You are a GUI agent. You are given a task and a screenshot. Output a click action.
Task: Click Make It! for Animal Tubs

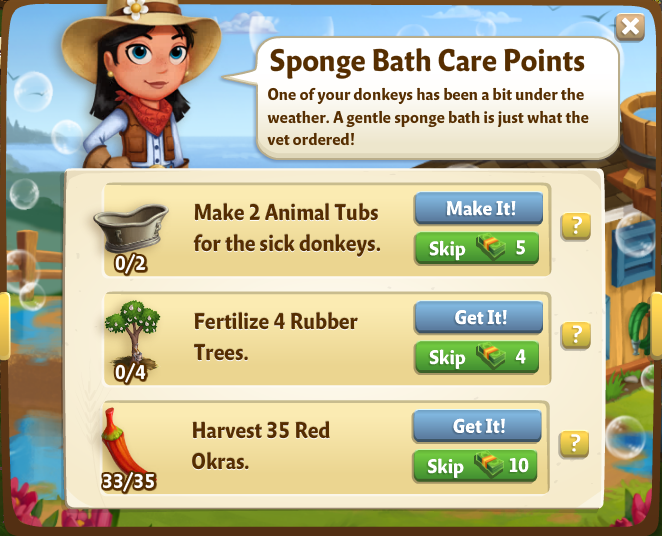(479, 208)
